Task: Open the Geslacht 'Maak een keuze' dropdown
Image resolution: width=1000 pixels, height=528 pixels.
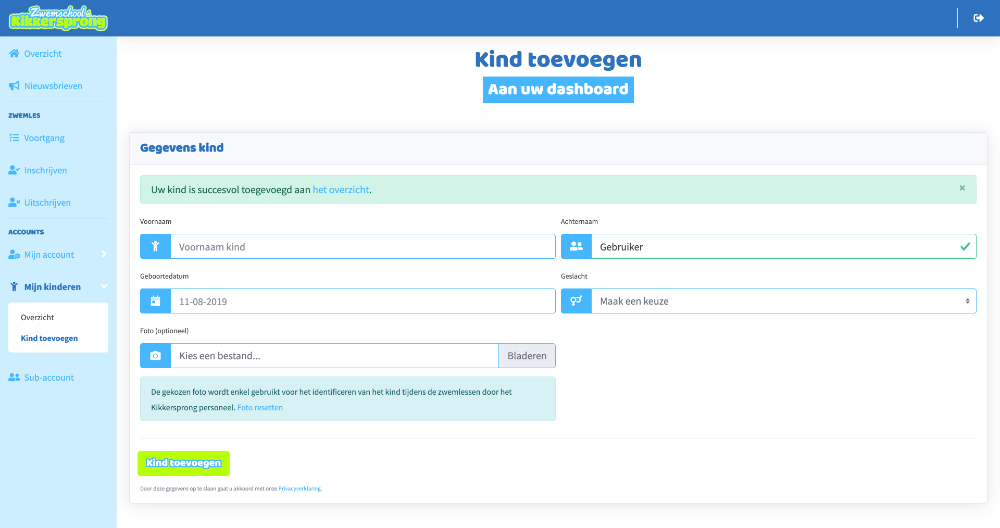Action: tap(783, 301)
